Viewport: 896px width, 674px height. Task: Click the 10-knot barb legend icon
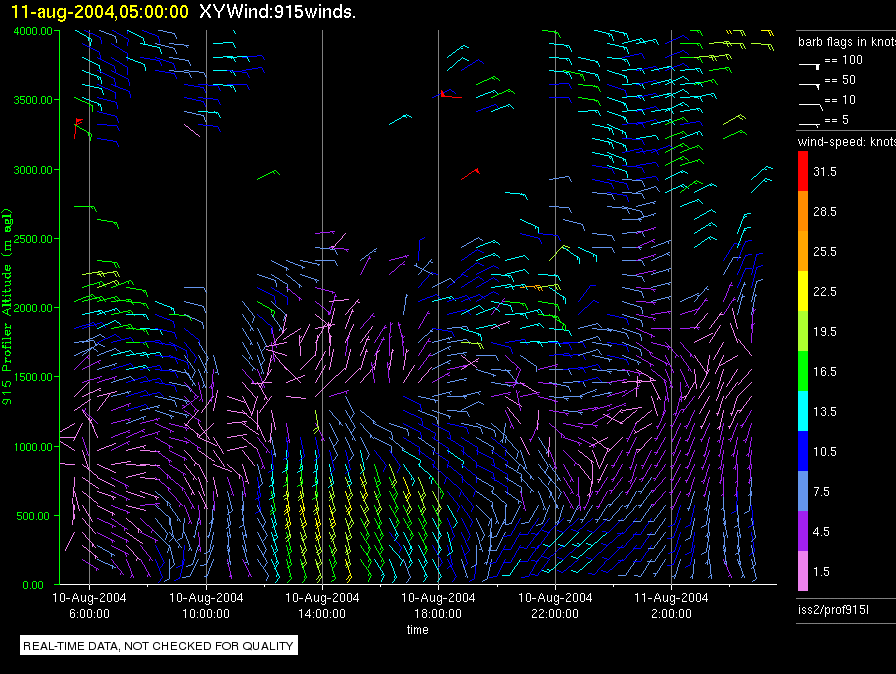coord(811,106)
